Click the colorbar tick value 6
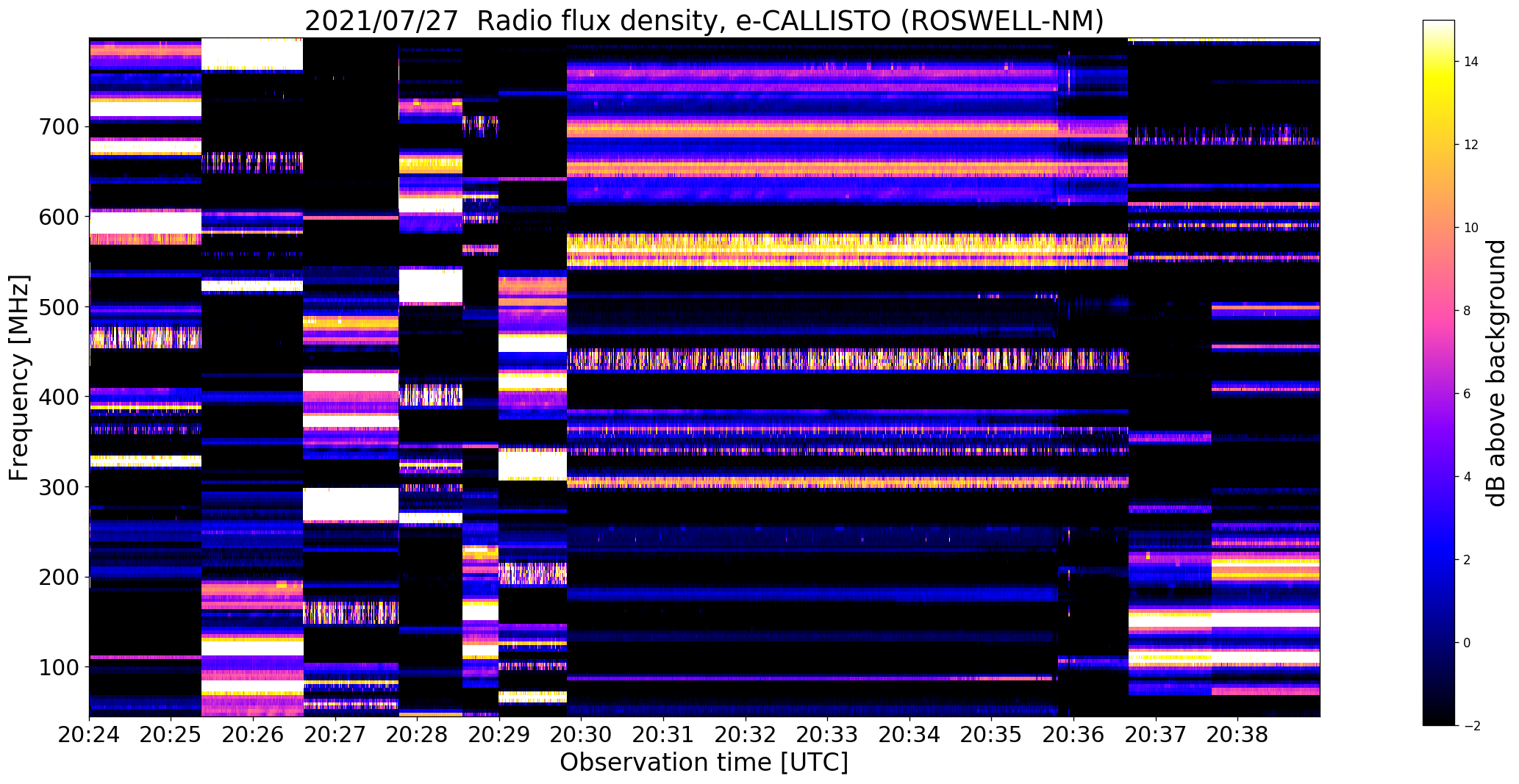Viewport: 1519px width, 784px height. 1468,394
